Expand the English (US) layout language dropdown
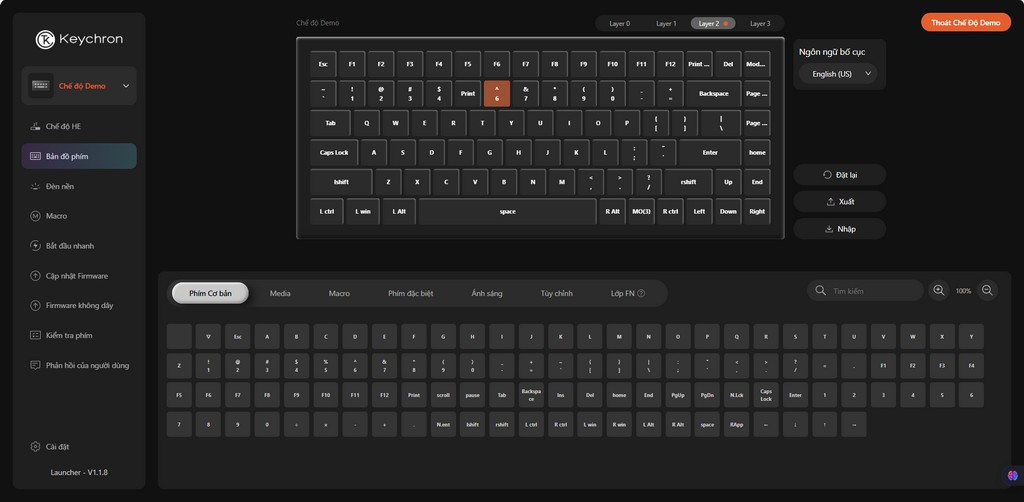This screenshot has height=502, width=1024. click(x=840, y=74)
